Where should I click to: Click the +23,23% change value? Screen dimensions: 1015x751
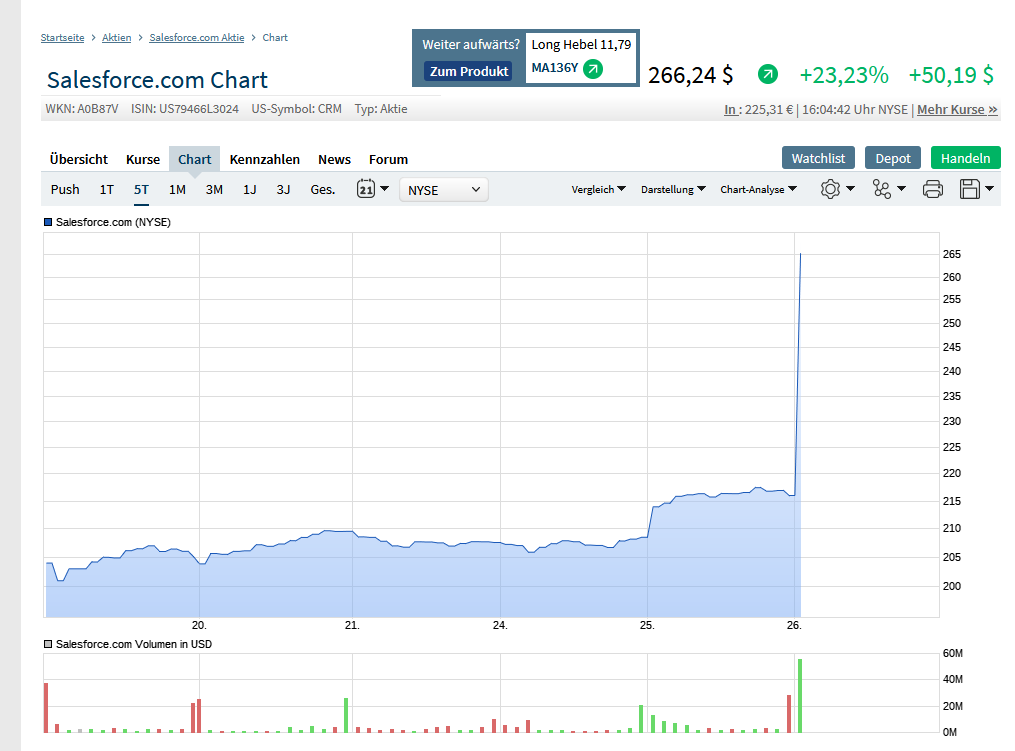click(x=844, y=75)
